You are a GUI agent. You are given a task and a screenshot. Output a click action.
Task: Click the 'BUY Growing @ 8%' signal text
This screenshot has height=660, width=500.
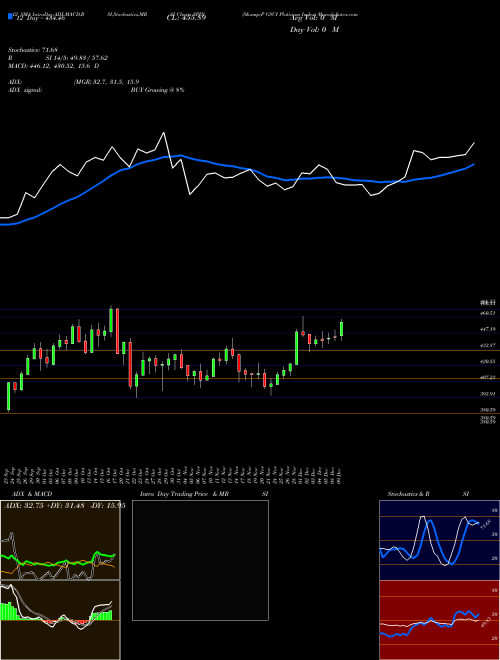click(157, 90)
